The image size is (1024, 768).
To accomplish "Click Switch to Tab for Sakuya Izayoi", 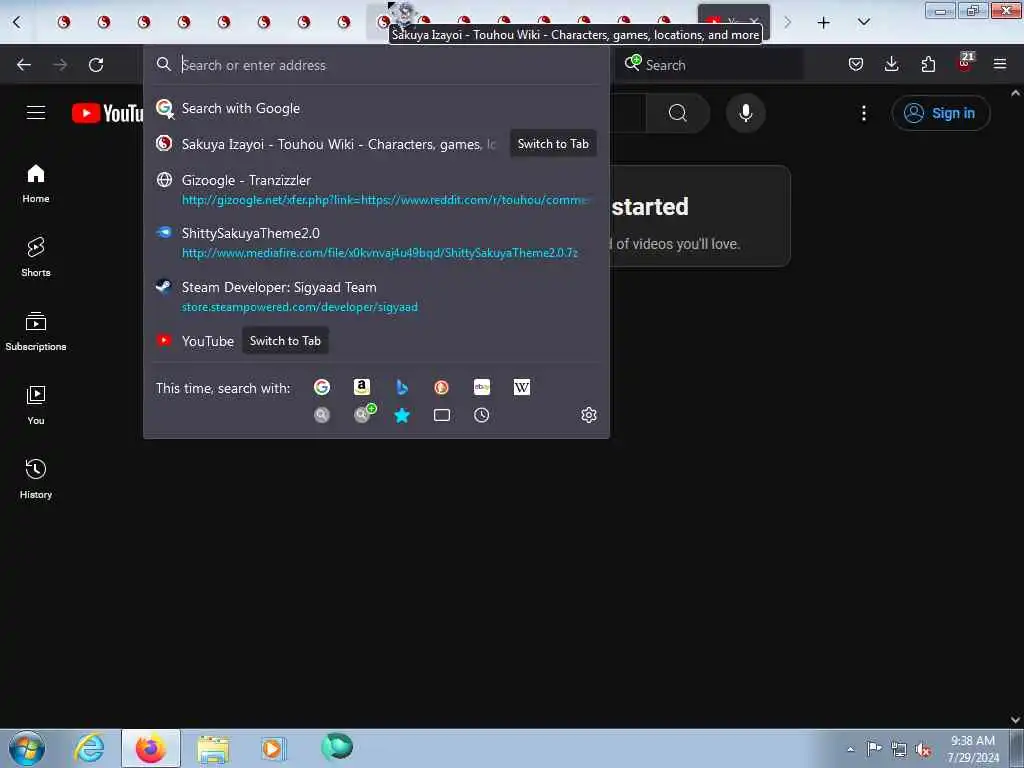I will tap(553, 144).
